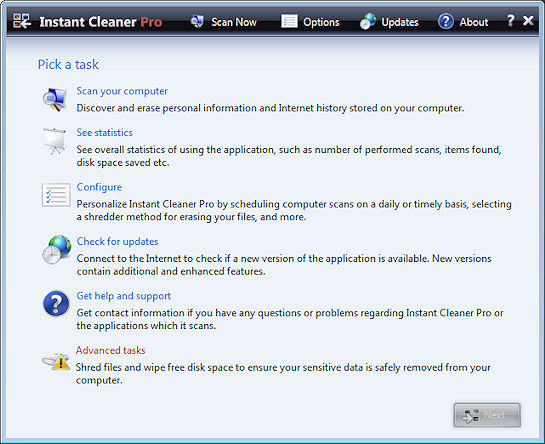Open the red Advanced tasks link
Screen dimensions: 545x444
111,350
